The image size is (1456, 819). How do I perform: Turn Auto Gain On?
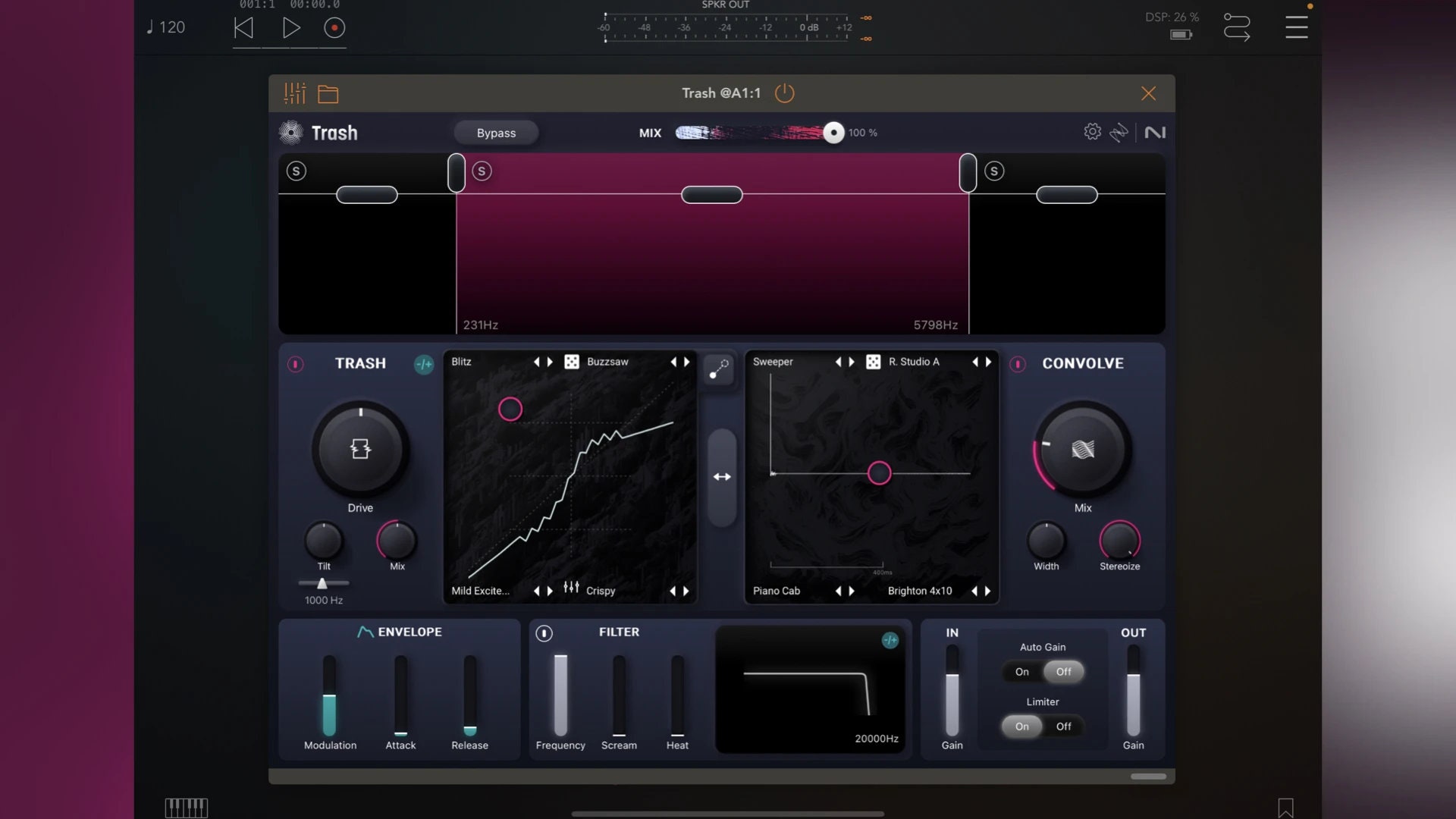click(x=1022, y=672)
